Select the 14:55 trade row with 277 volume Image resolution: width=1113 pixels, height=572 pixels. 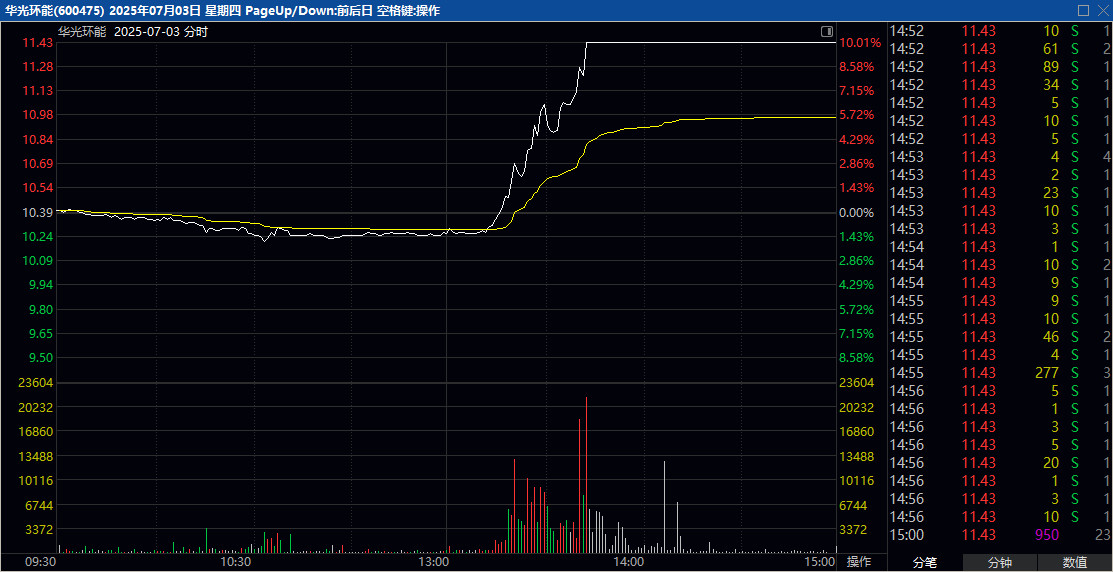pos(1000,373)
